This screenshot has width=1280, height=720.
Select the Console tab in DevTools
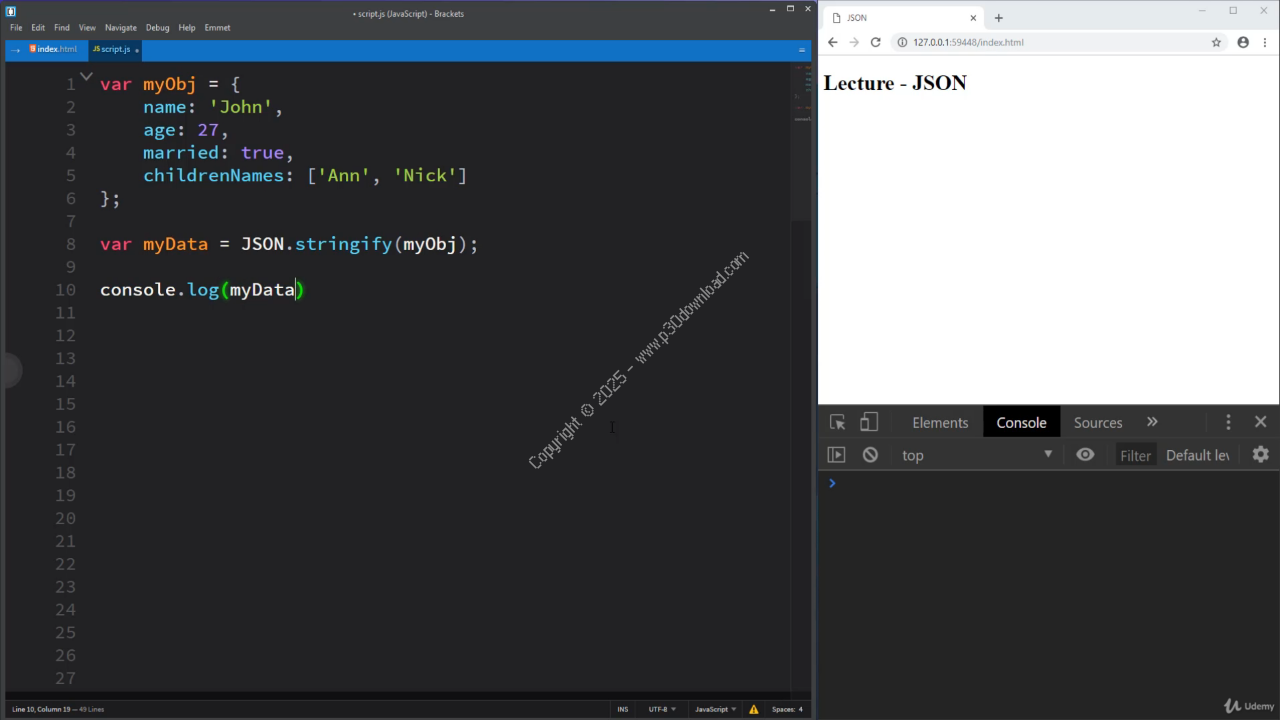pos(1021,422)
